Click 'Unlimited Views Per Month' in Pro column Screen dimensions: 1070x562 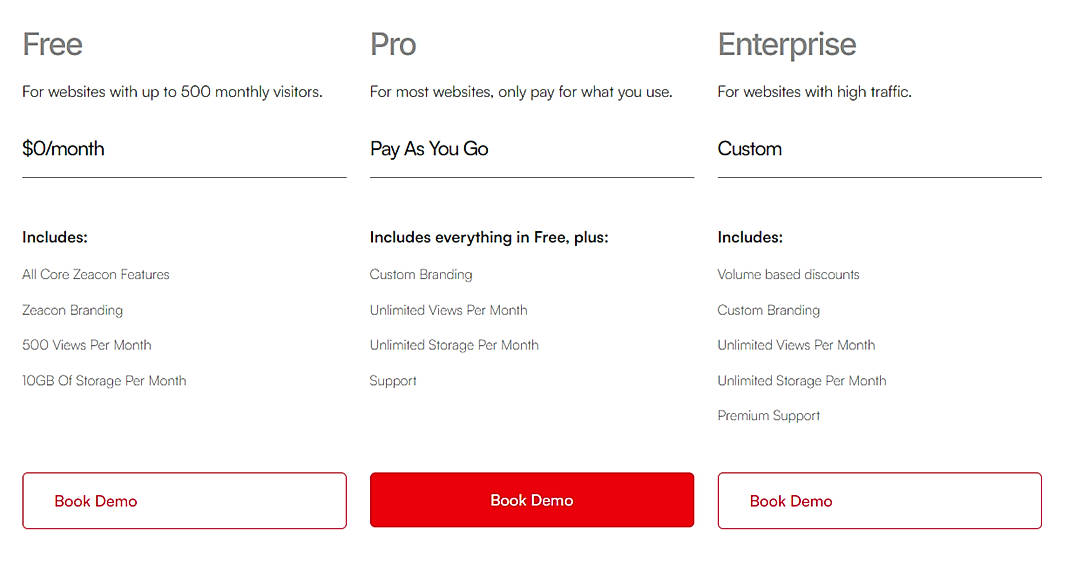(448, 310)
